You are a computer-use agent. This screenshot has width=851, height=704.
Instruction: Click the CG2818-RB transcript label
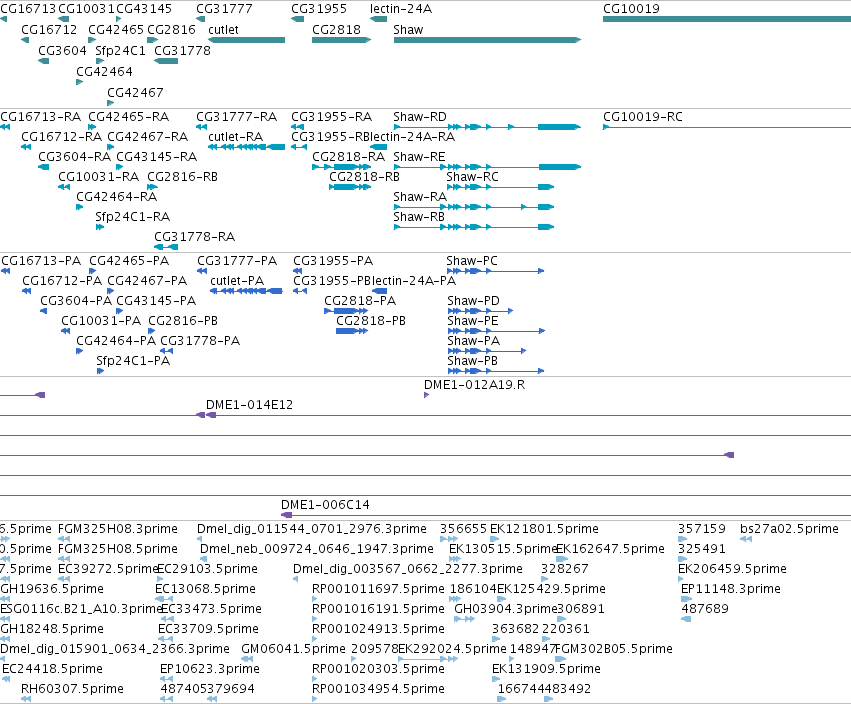pyautogui.click(x=365, y=177)
